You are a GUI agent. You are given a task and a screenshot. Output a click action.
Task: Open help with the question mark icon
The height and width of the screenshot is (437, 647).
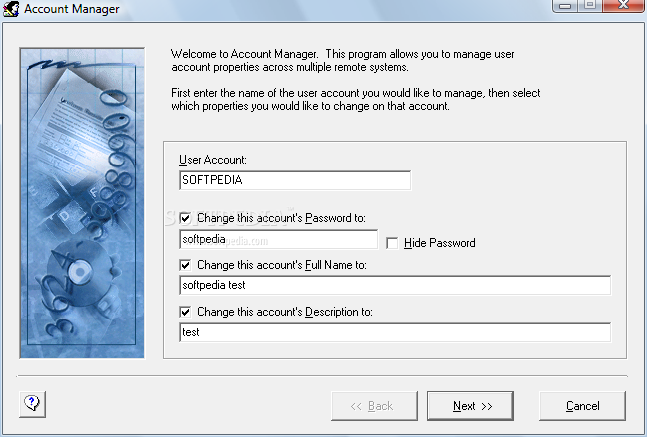pyautogui.click(x=32, y=404)
